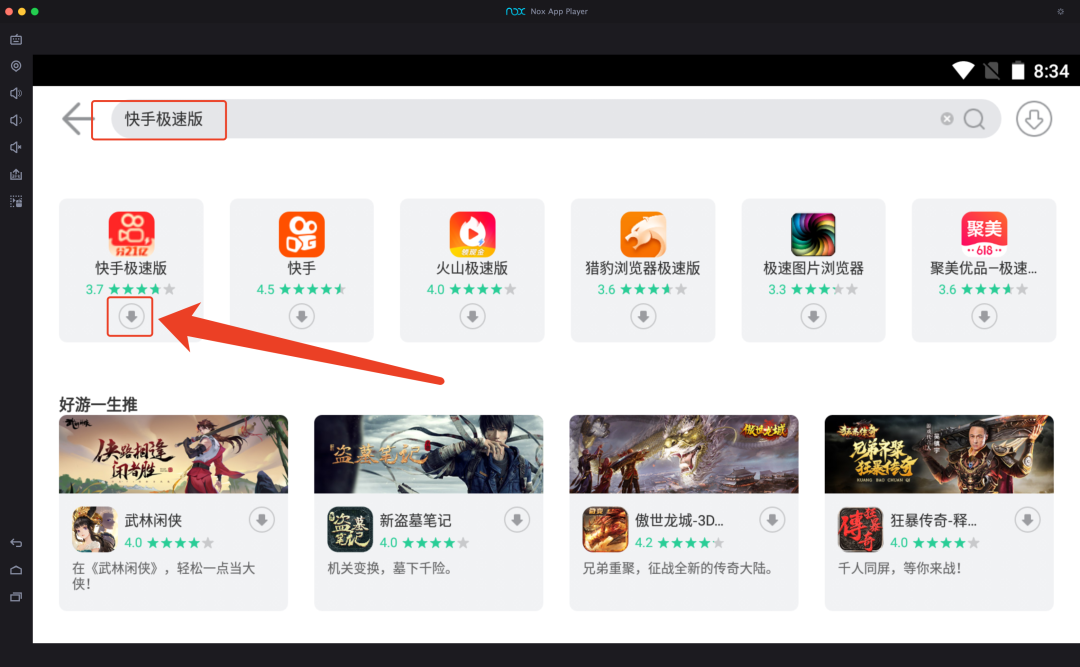This screenshot has width=1080, height=667.
Task: Open the 极速图片浏览器 swirl icon
Action: point(813,234)
